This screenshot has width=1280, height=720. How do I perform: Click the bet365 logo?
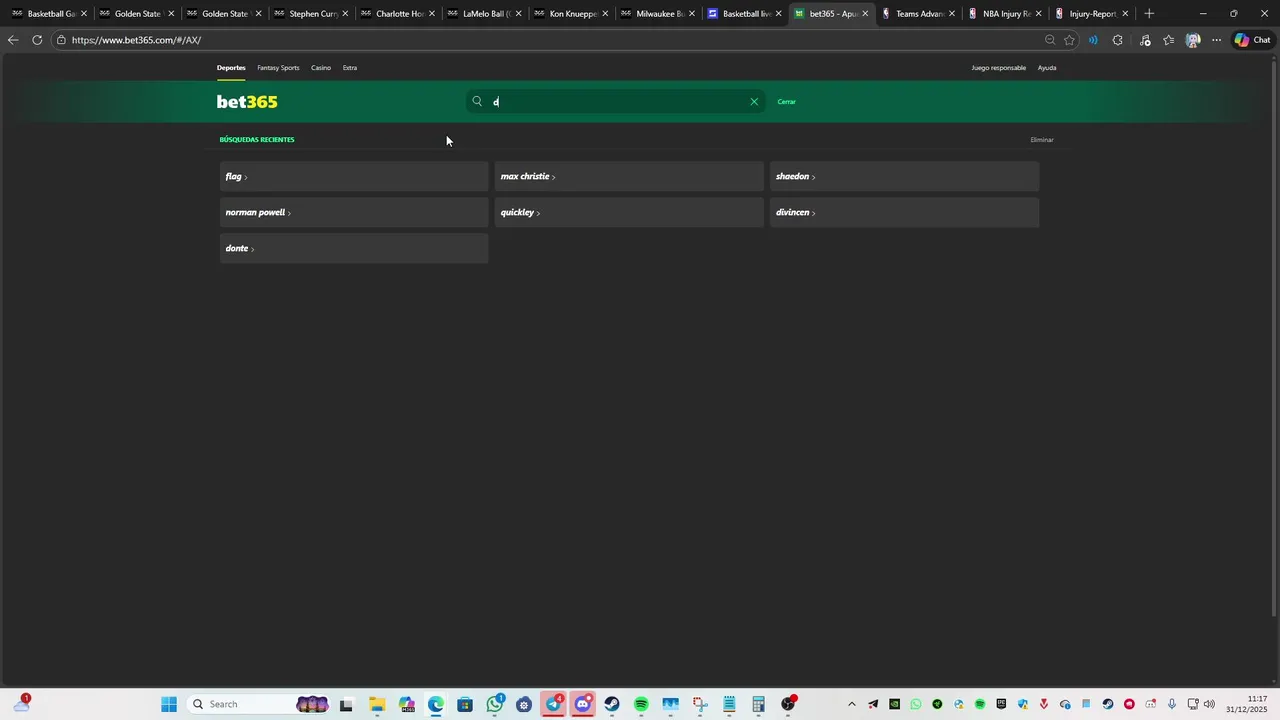[x=247, y=102]
